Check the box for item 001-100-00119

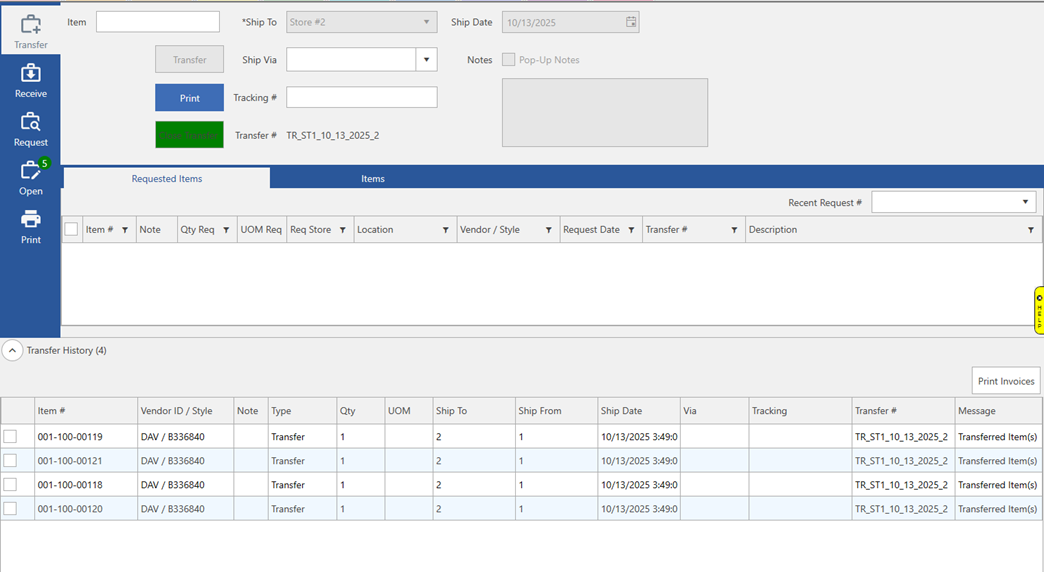(x=10, y=437)
